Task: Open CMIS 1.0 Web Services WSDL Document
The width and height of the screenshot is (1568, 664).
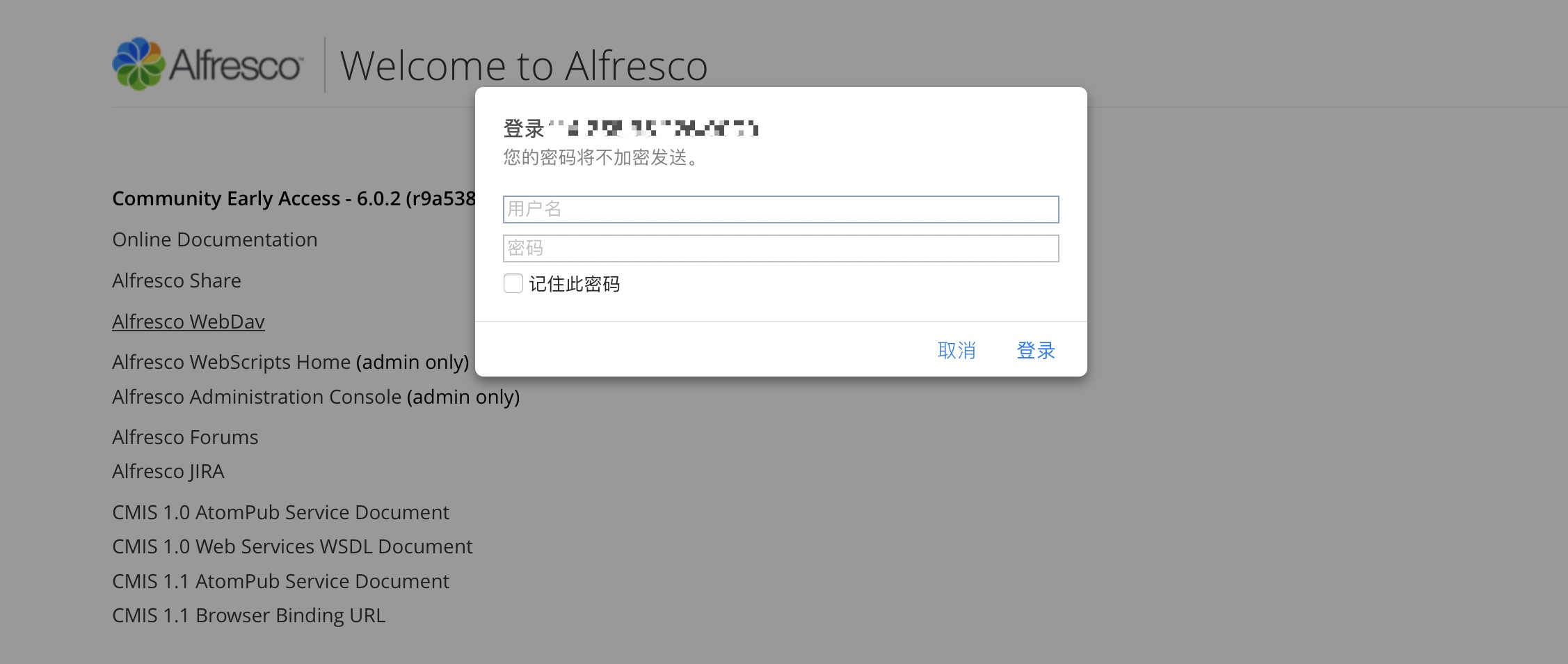Action: point(292,546)
